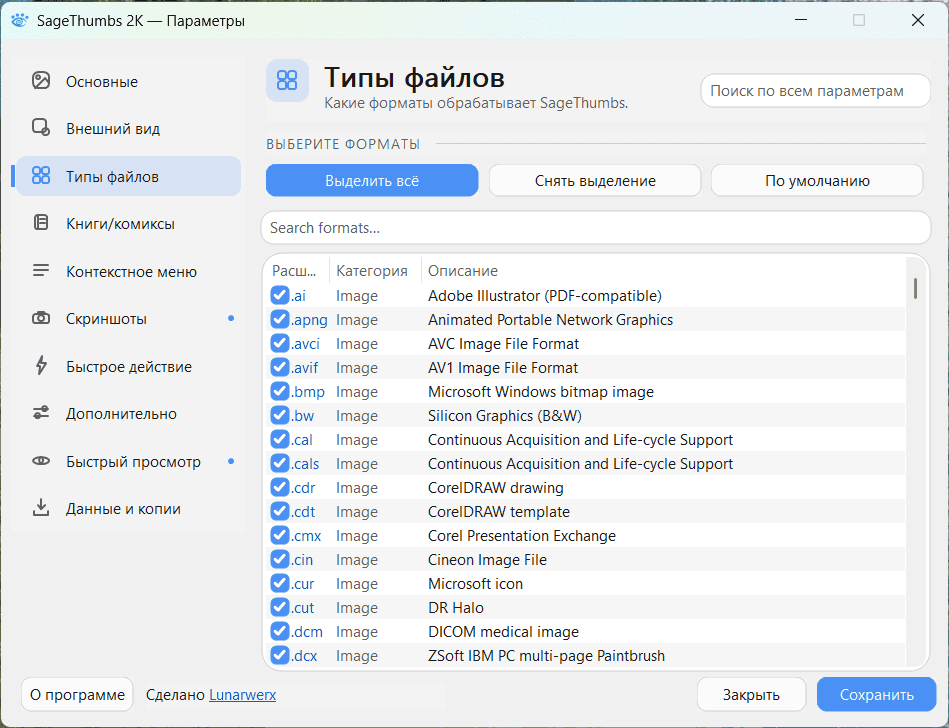Open the Основные settings section
This screenshot has height=728, width=949.
(128, 81)
